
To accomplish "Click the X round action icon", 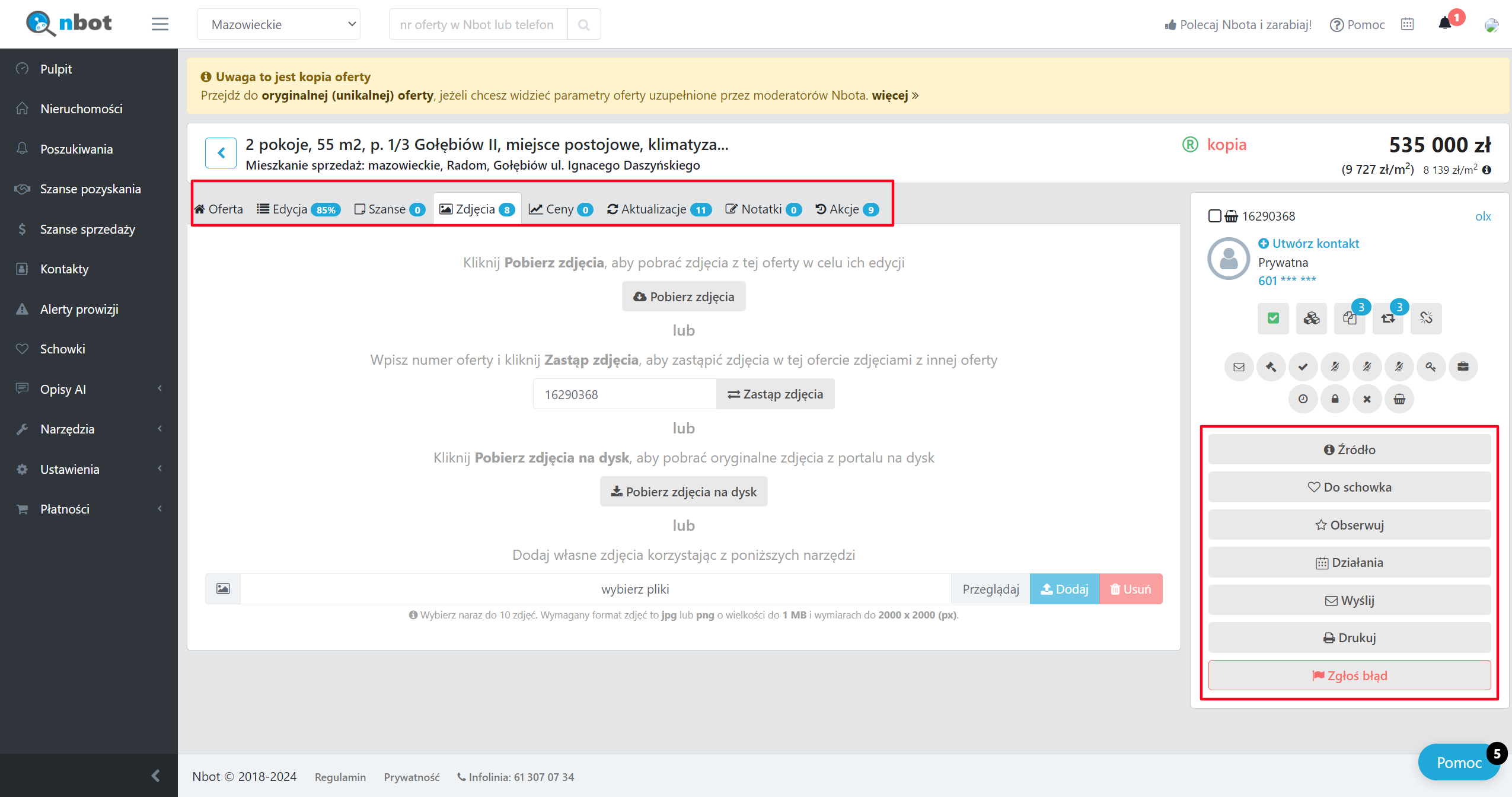I will point(1367,398).
